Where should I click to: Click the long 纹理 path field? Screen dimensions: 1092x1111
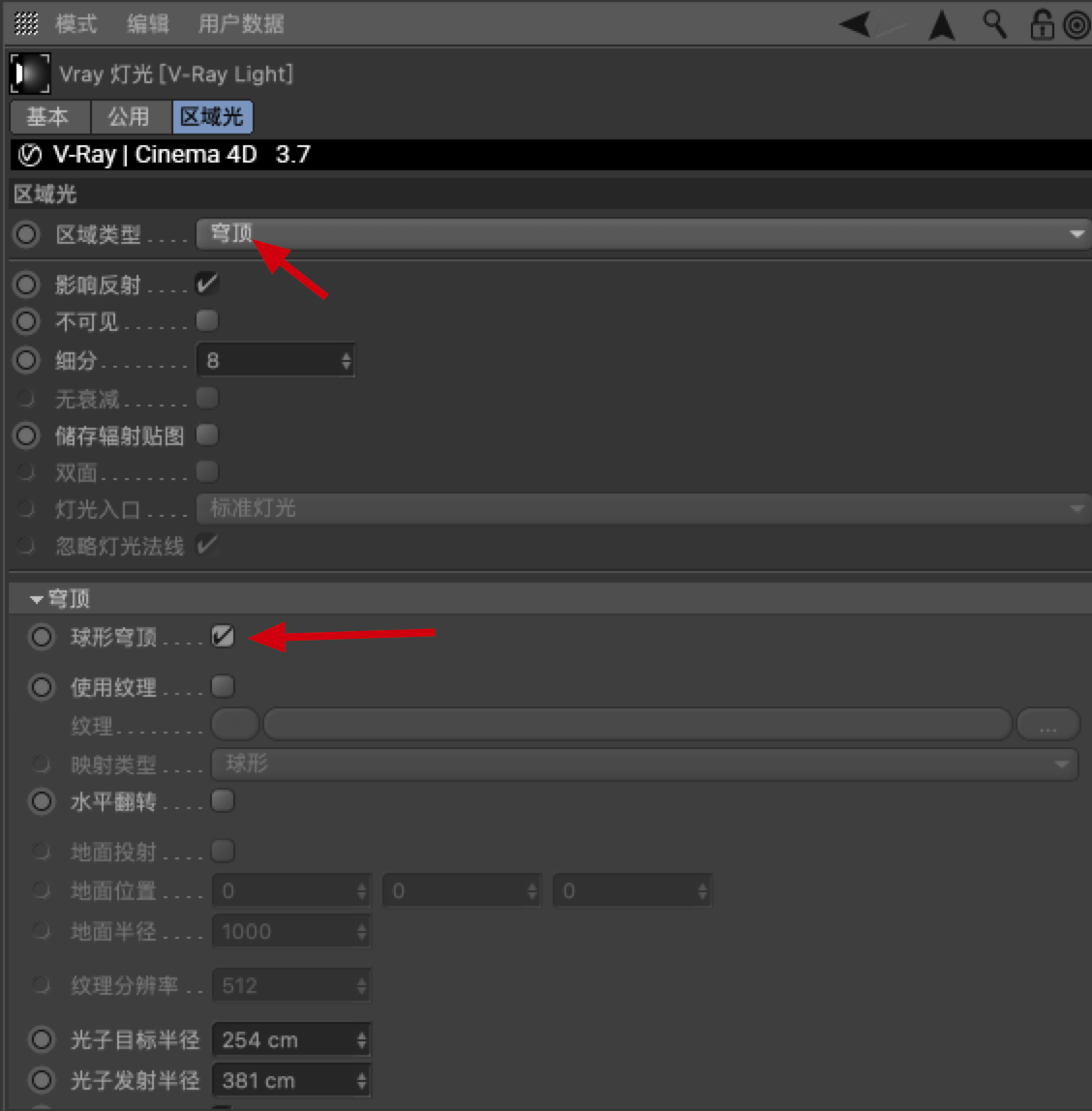(x=637, y=724)
